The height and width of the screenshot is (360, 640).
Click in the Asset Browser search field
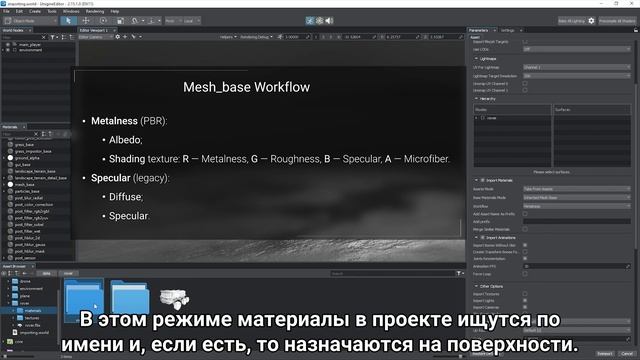point(393,273)
